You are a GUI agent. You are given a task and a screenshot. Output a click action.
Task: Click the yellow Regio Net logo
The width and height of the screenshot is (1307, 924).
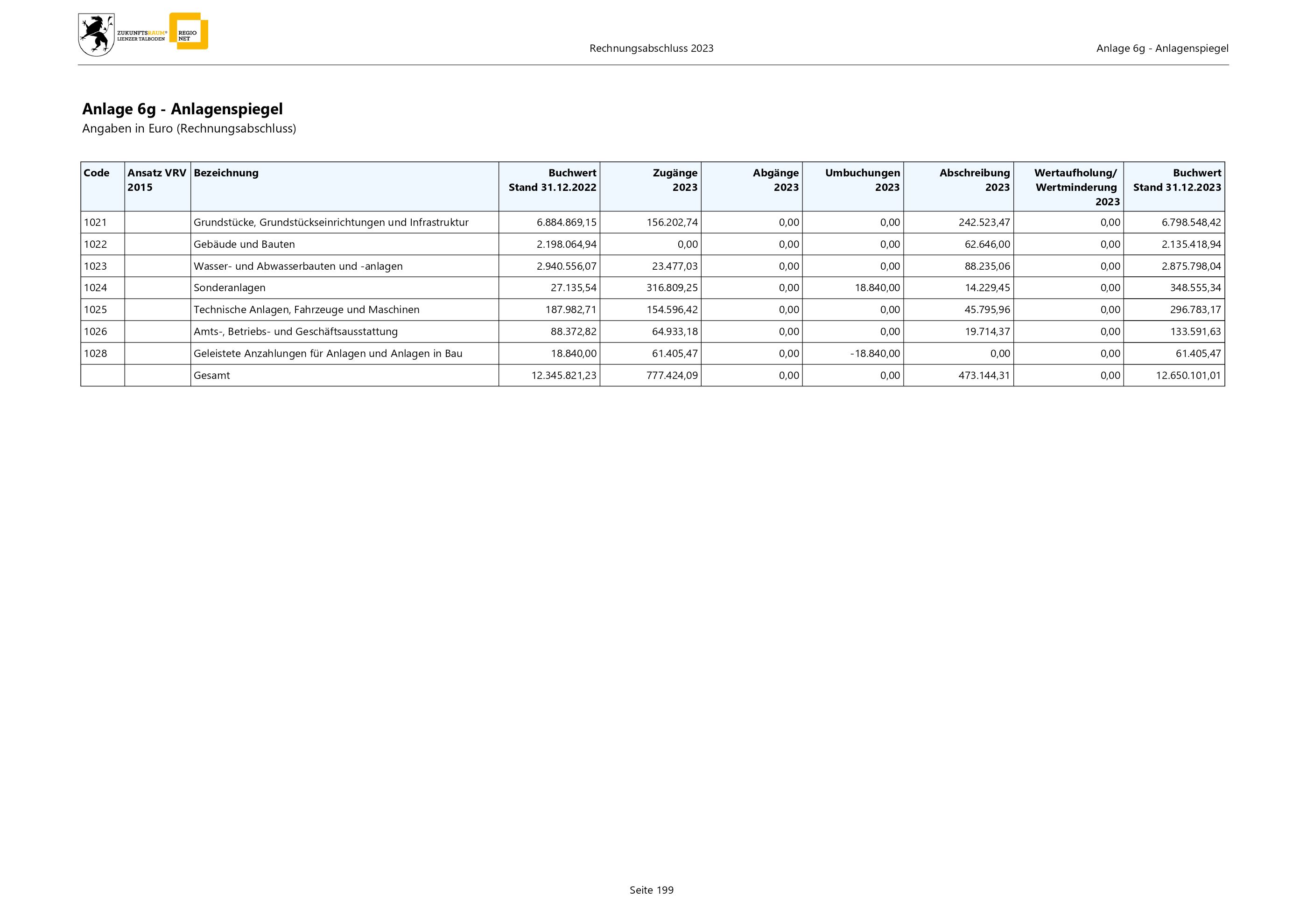click(x=189, y=32)
